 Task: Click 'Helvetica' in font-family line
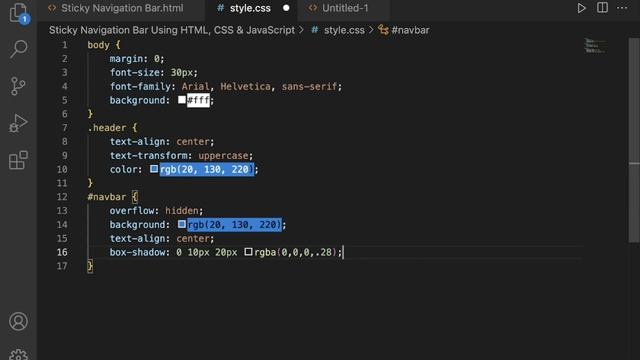point(245,87)
